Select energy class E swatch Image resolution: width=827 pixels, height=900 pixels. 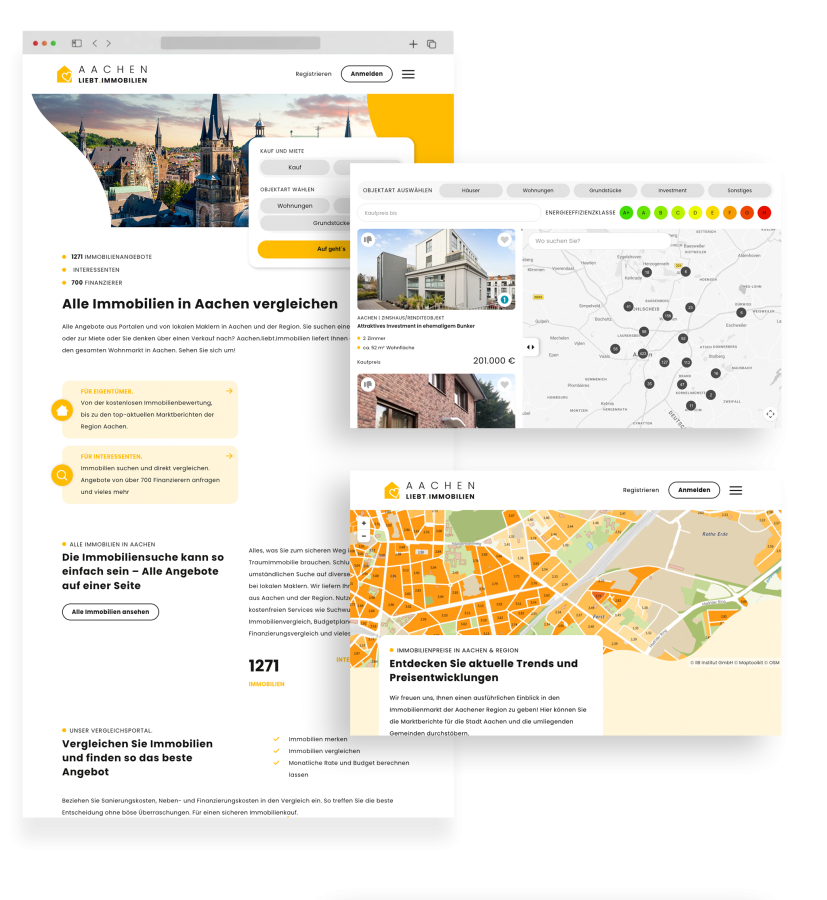[712, 212]
